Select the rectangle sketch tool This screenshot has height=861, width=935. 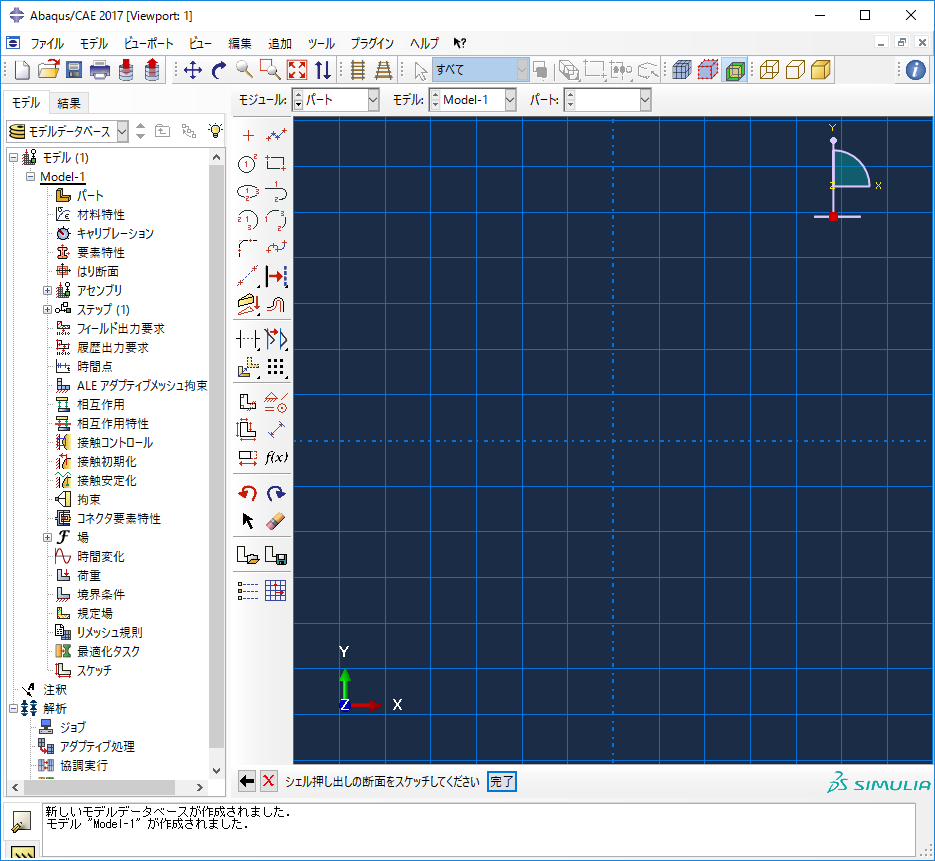pos(275,163)
